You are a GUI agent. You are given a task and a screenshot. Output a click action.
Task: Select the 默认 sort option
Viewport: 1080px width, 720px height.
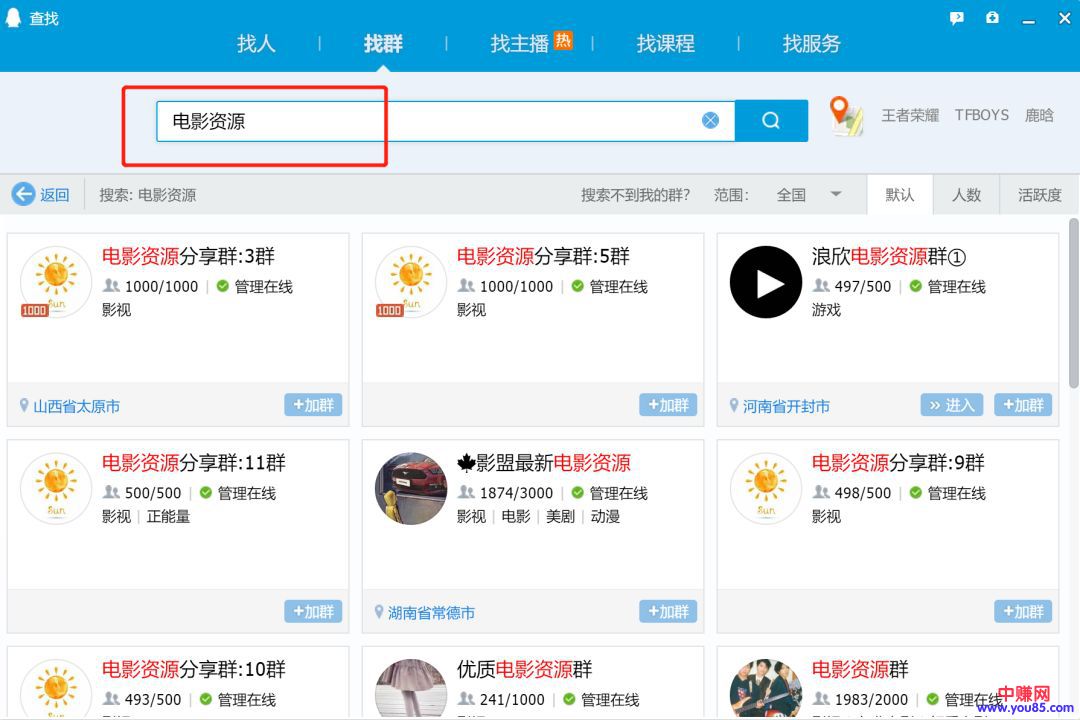(x=900, y=195)
